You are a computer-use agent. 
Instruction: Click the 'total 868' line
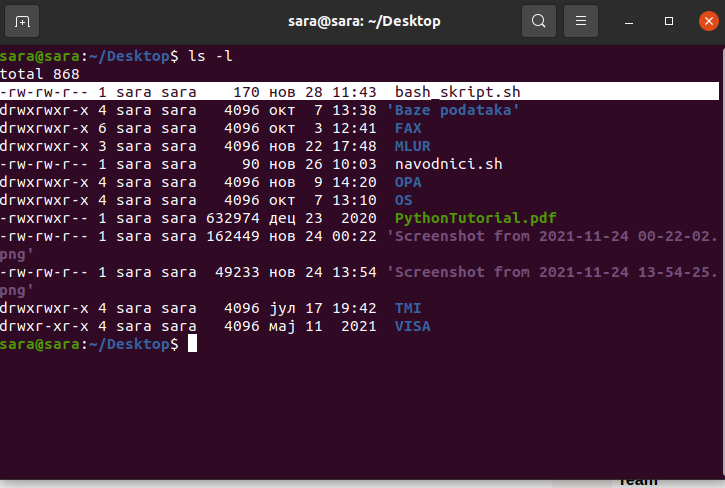40,74
